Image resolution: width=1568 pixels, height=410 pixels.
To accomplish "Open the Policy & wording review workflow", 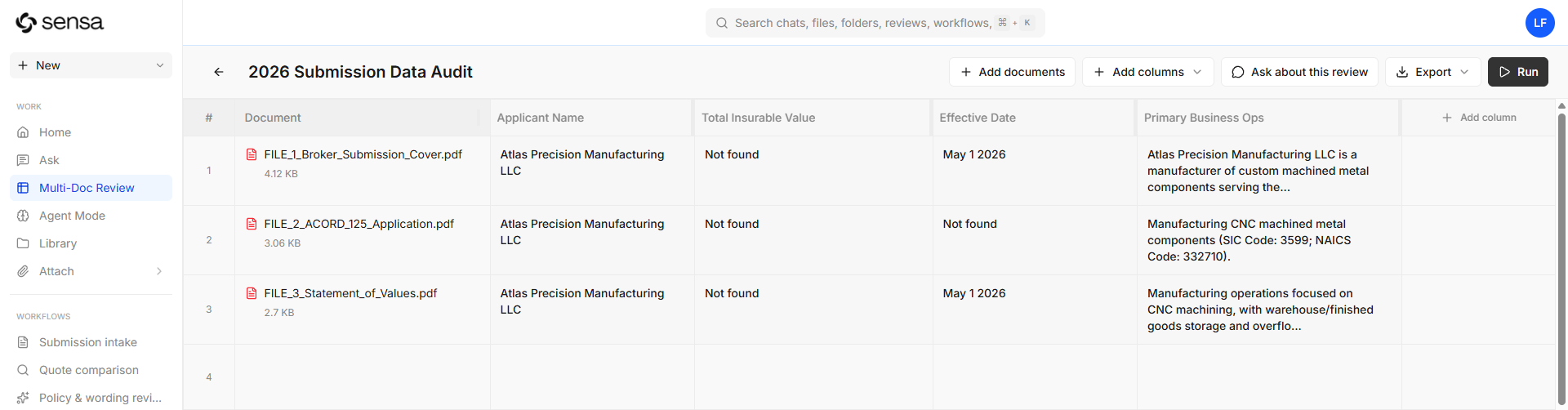I will (x=91, y=398).
